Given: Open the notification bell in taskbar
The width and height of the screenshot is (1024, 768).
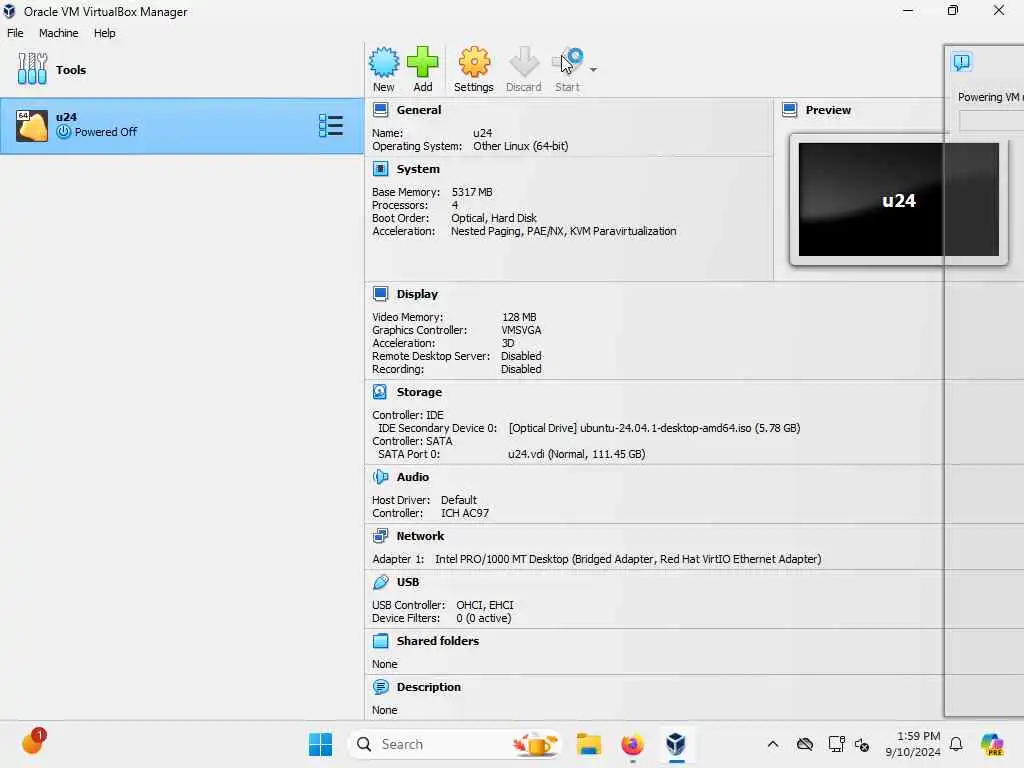Looking at the screenshot, I should click(x=956, y=744).
